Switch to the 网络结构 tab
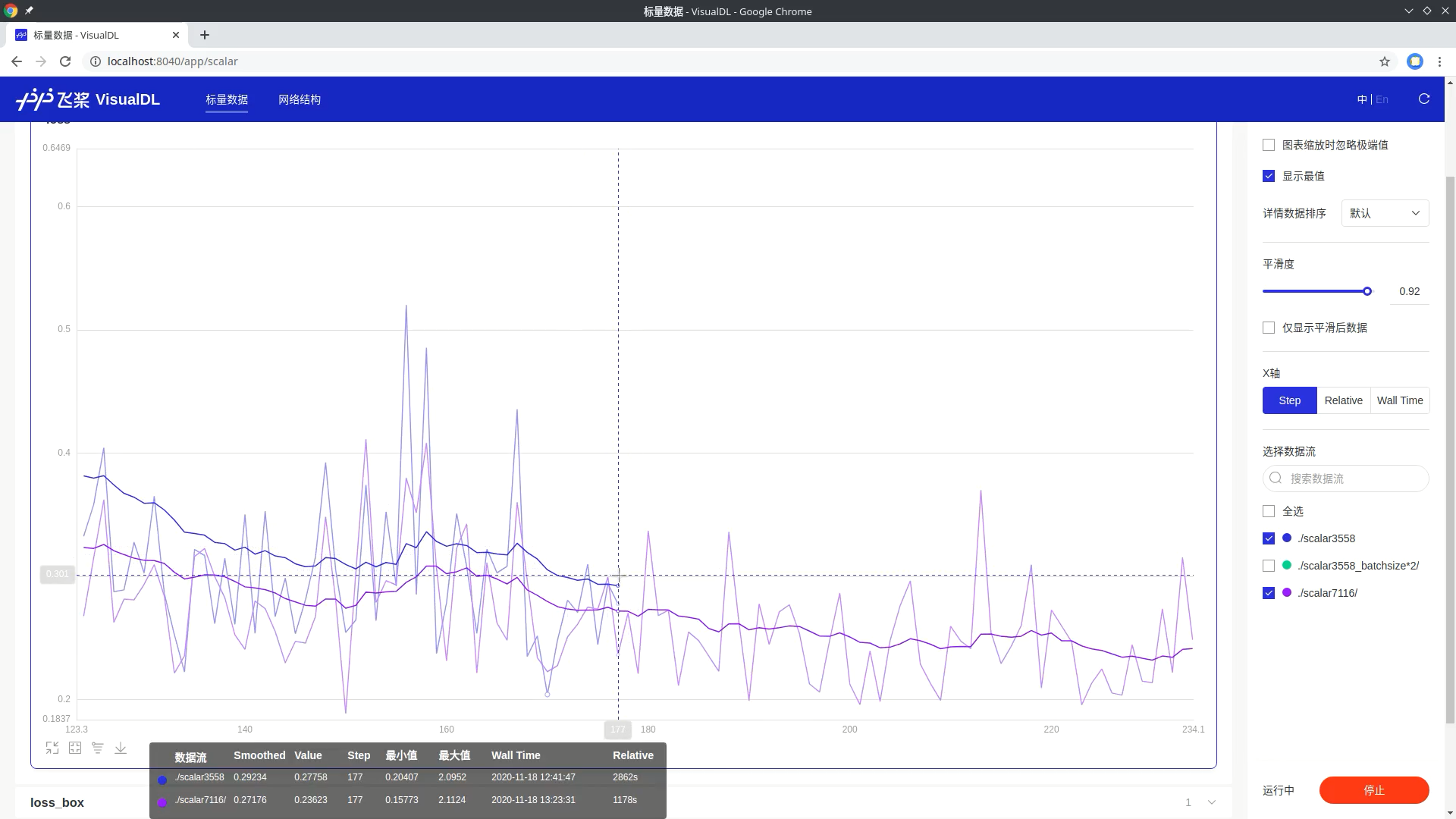Viewport: 1456px width, 819px height. tap(299, 99)
